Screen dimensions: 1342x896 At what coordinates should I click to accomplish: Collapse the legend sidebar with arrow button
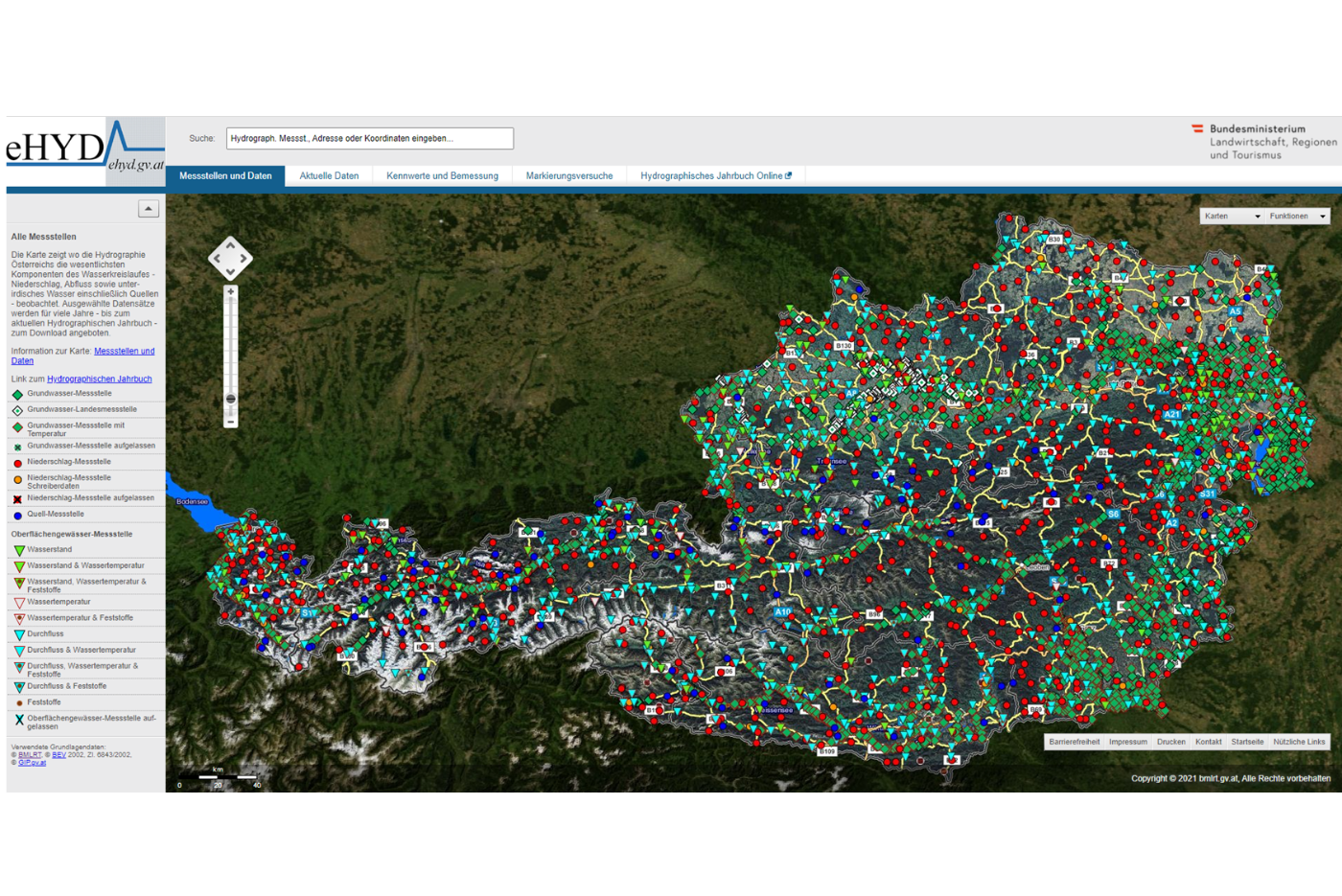(x=149, y=208)
